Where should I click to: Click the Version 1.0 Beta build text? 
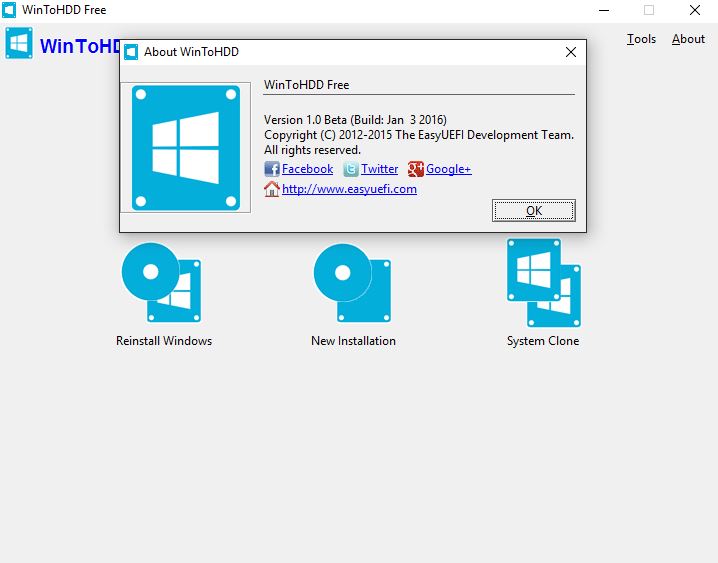[x=355, y=120]
